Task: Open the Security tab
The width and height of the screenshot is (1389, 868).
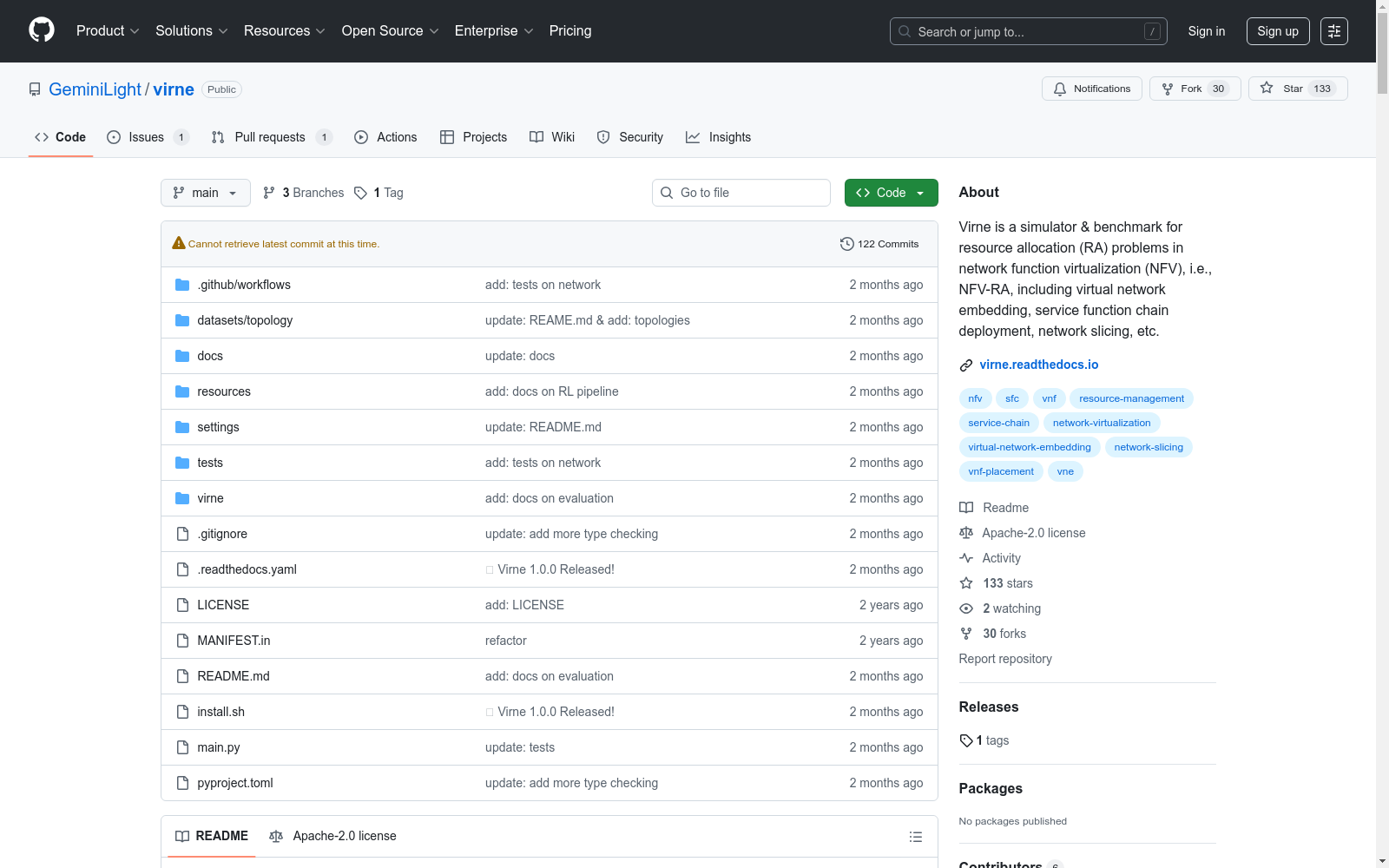Action: [x=629, y=137]
